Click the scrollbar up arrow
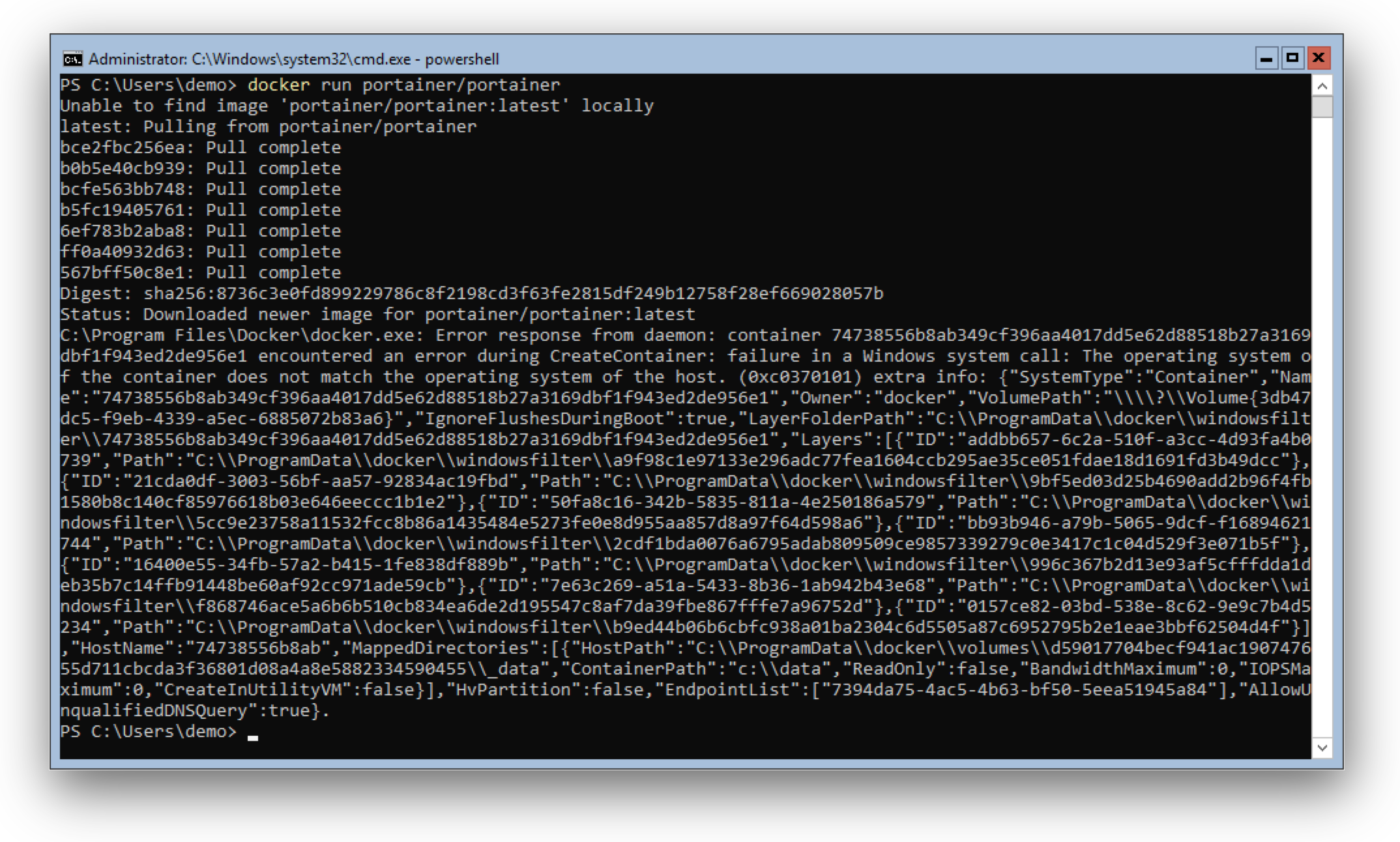 pyautogui.click(x=1322, y=85)
